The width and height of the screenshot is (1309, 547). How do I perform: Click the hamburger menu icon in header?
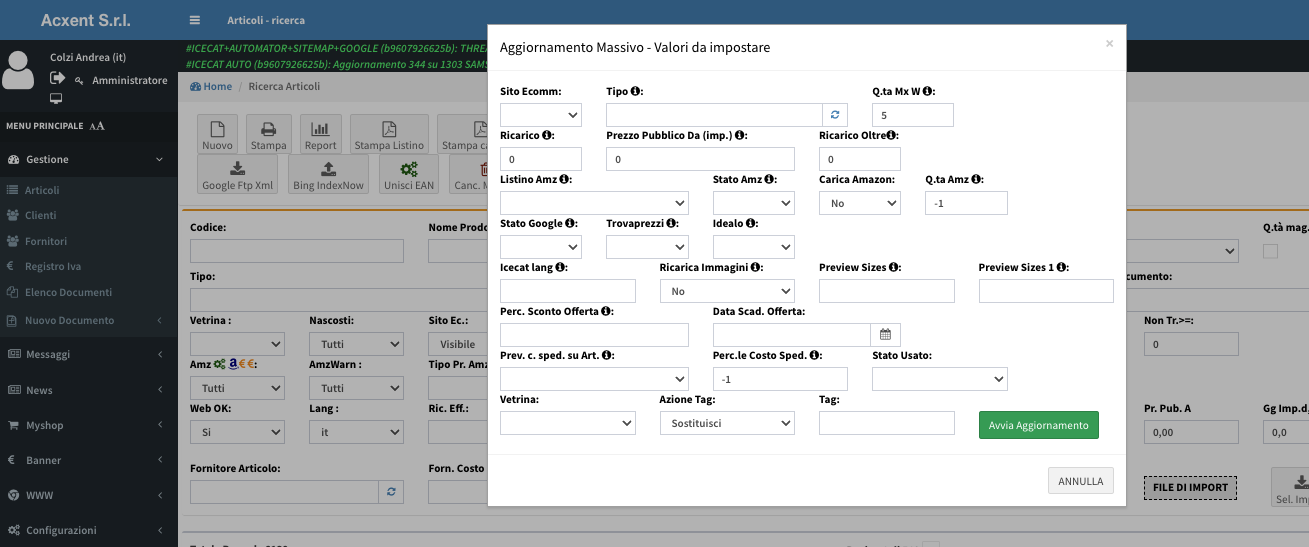tap(194, 20)
